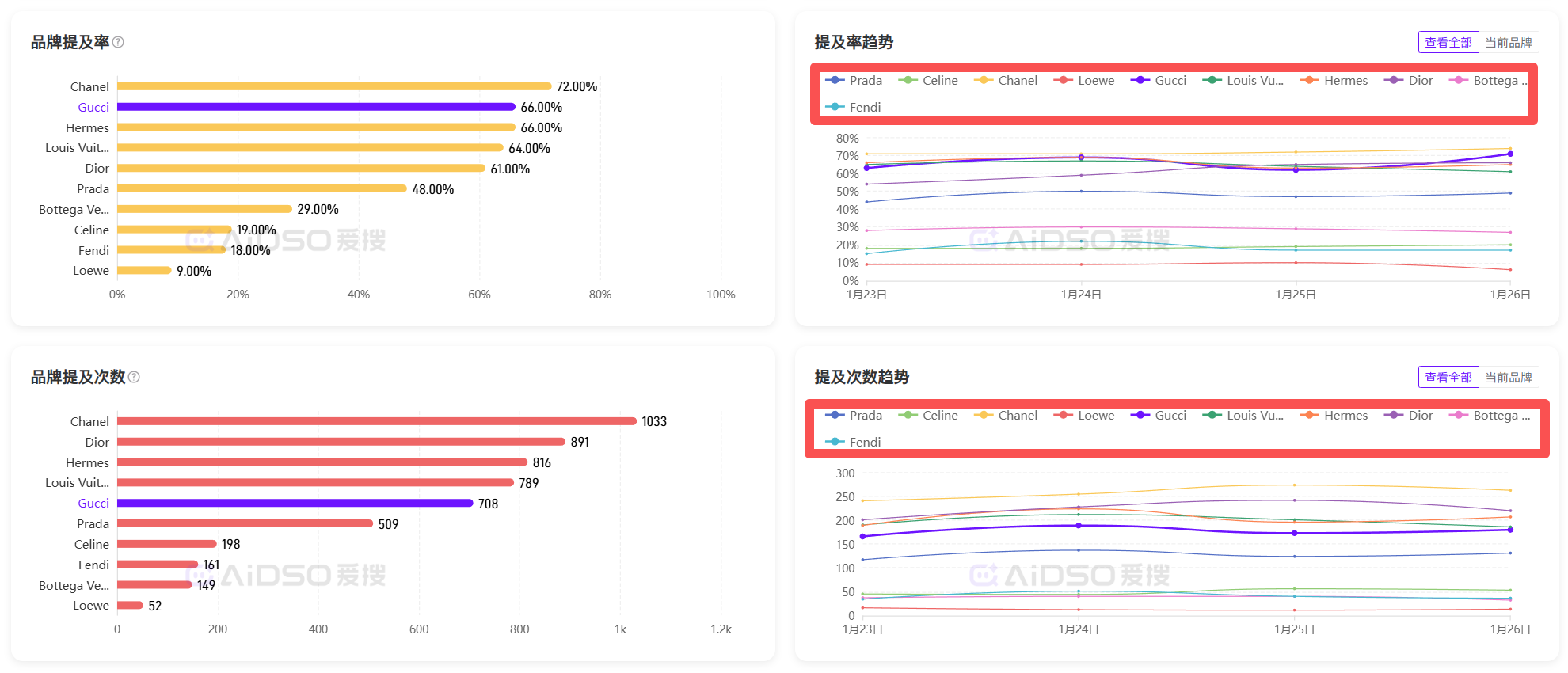Click Dior legend marker in 提及率趋势
Viewport: 1568px width, 673px height.
point(1393,80)
